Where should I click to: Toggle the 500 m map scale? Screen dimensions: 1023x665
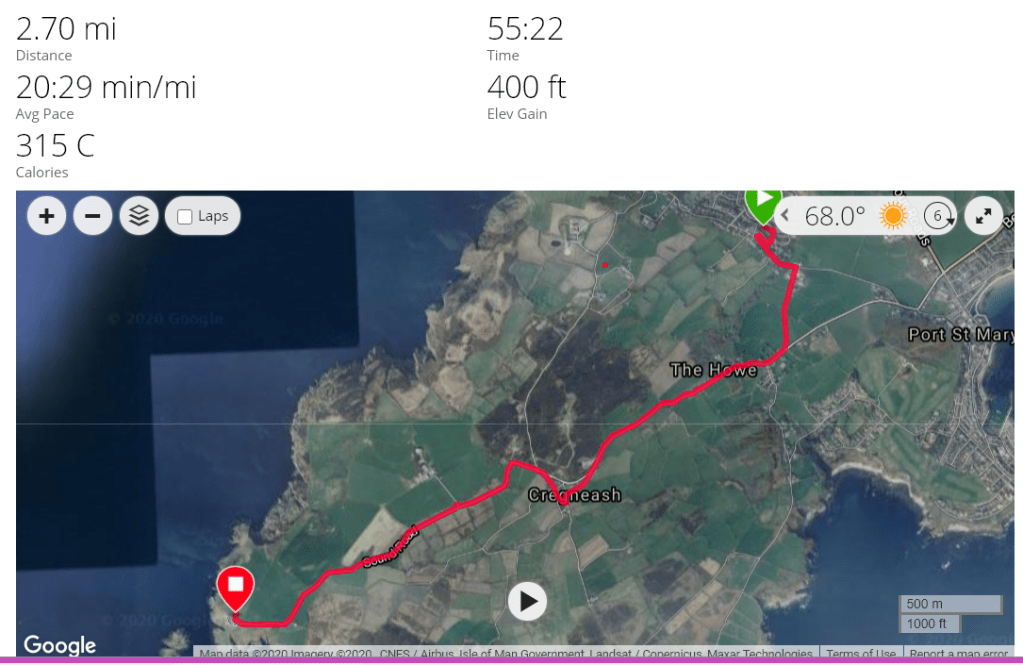click(950, 604)
